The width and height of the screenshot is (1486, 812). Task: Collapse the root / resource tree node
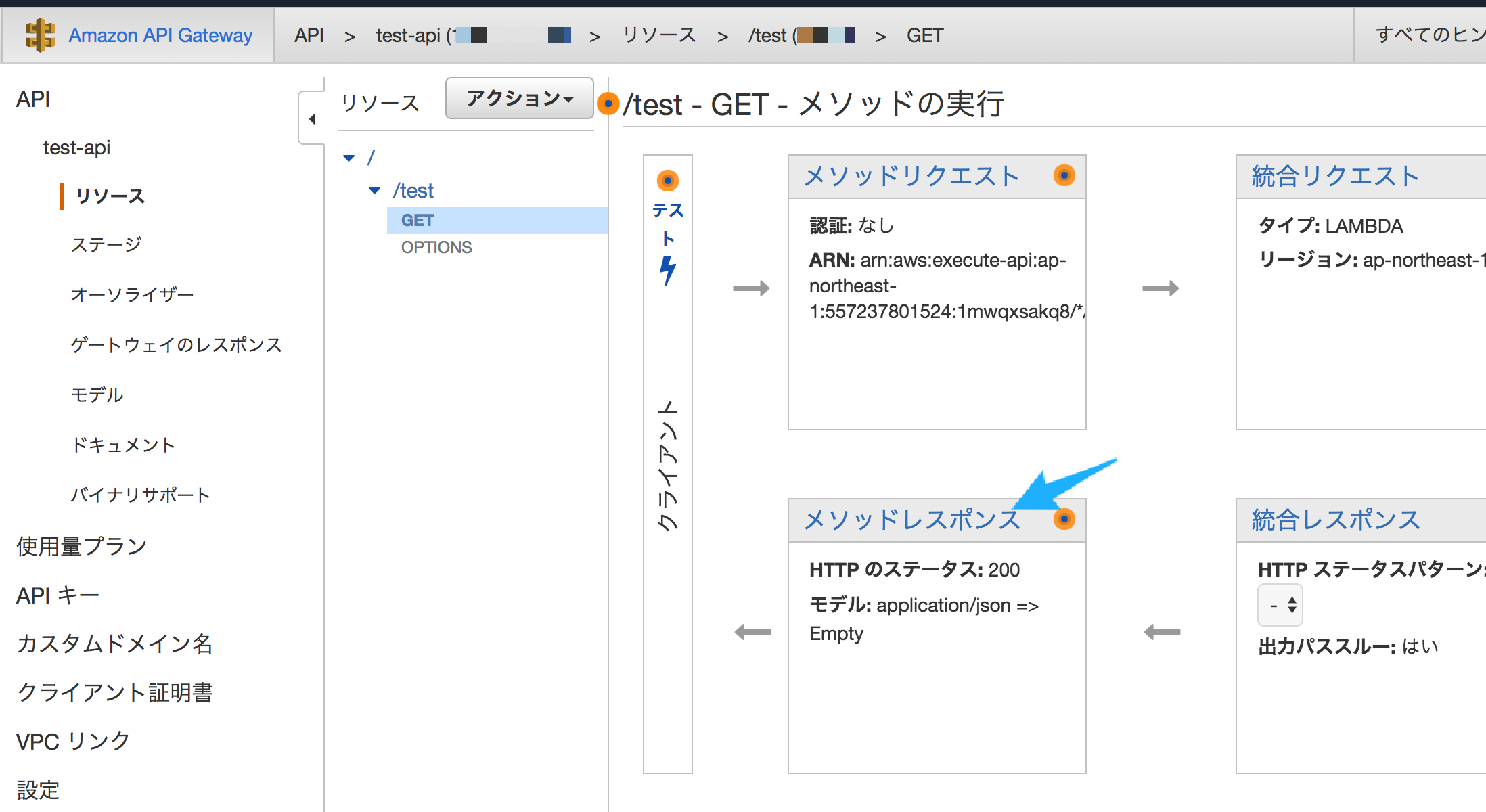coord(349,158)
